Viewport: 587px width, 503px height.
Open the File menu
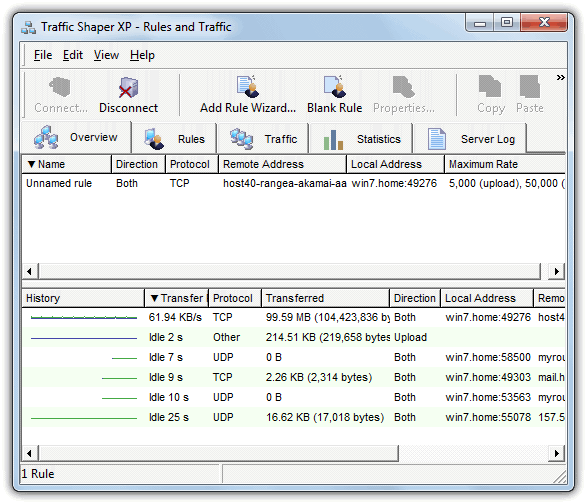[43, 55]
